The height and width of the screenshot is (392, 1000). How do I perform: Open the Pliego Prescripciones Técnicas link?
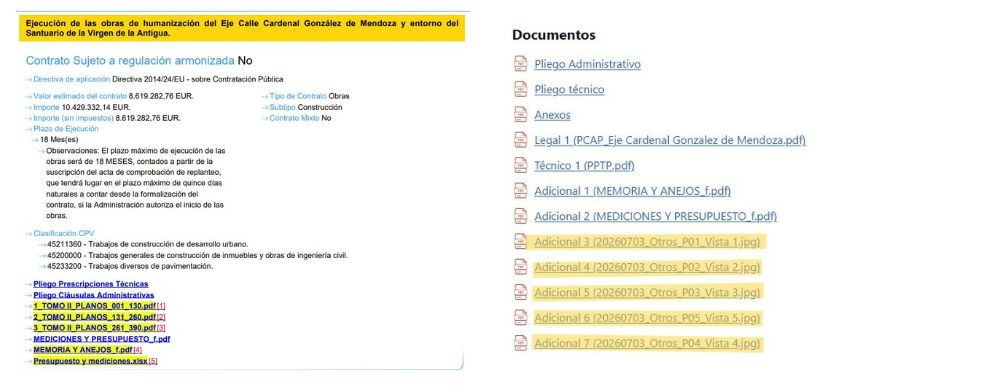[x=91, y=284]
